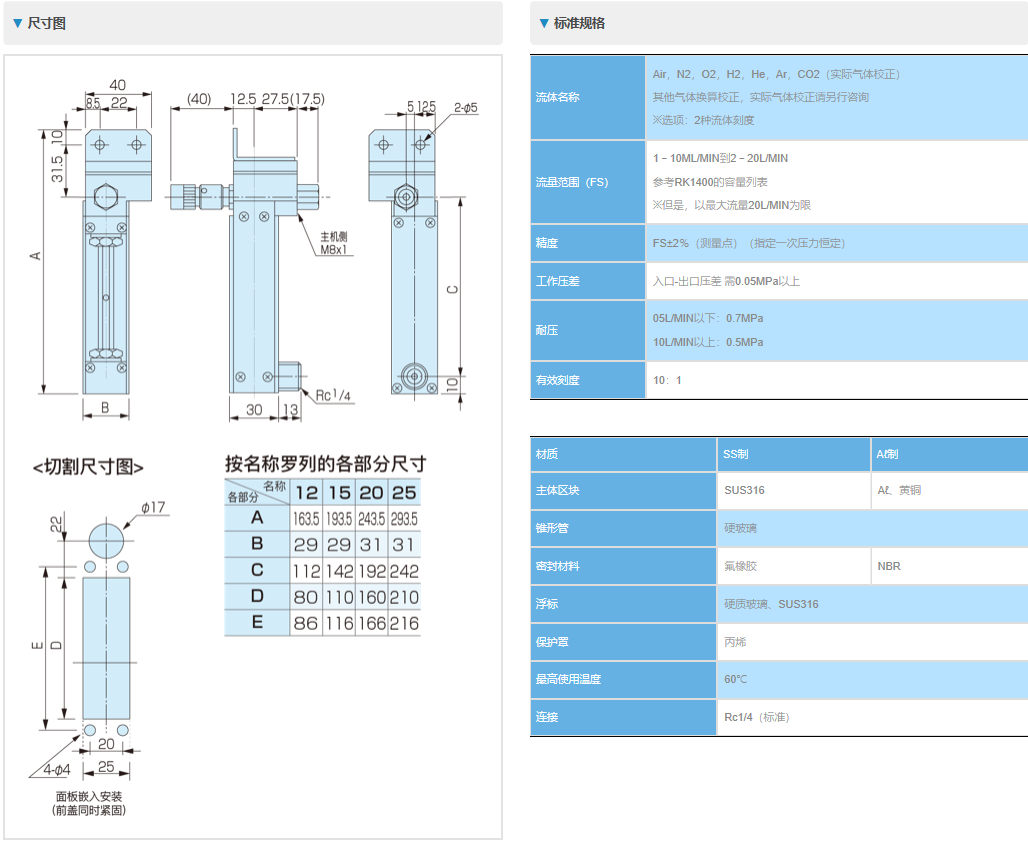Image resolution: width=1028 pixels, height=844 pixels.
Task: Click the 242 value in row C
Action: (404, 571)
